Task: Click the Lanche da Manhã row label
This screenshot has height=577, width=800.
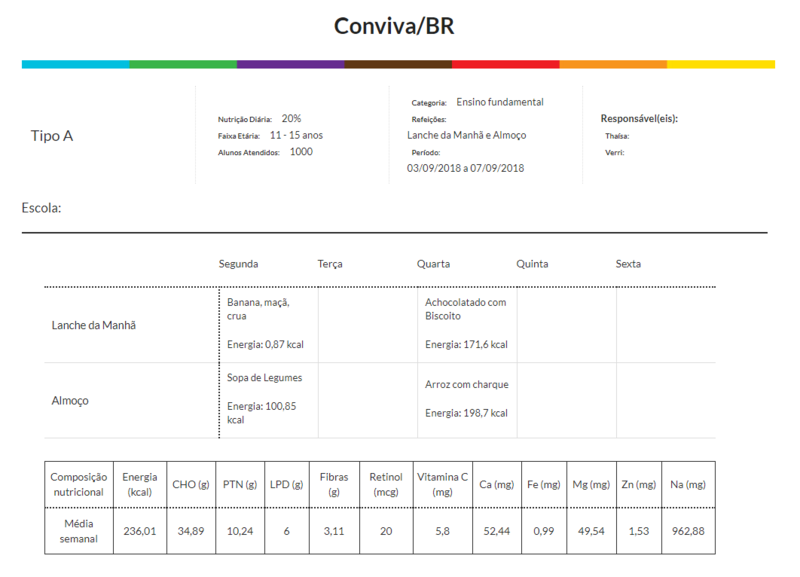Action: tap(93, 325)
